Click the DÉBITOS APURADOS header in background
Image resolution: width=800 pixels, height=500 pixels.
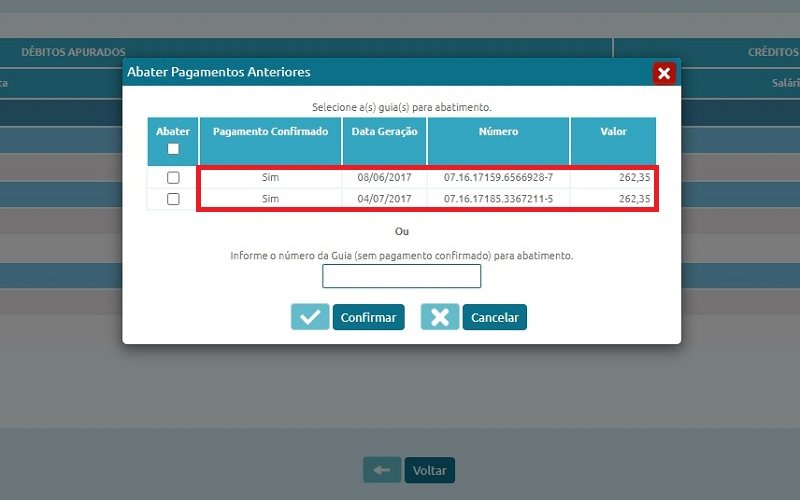click(x=73, y=51)
